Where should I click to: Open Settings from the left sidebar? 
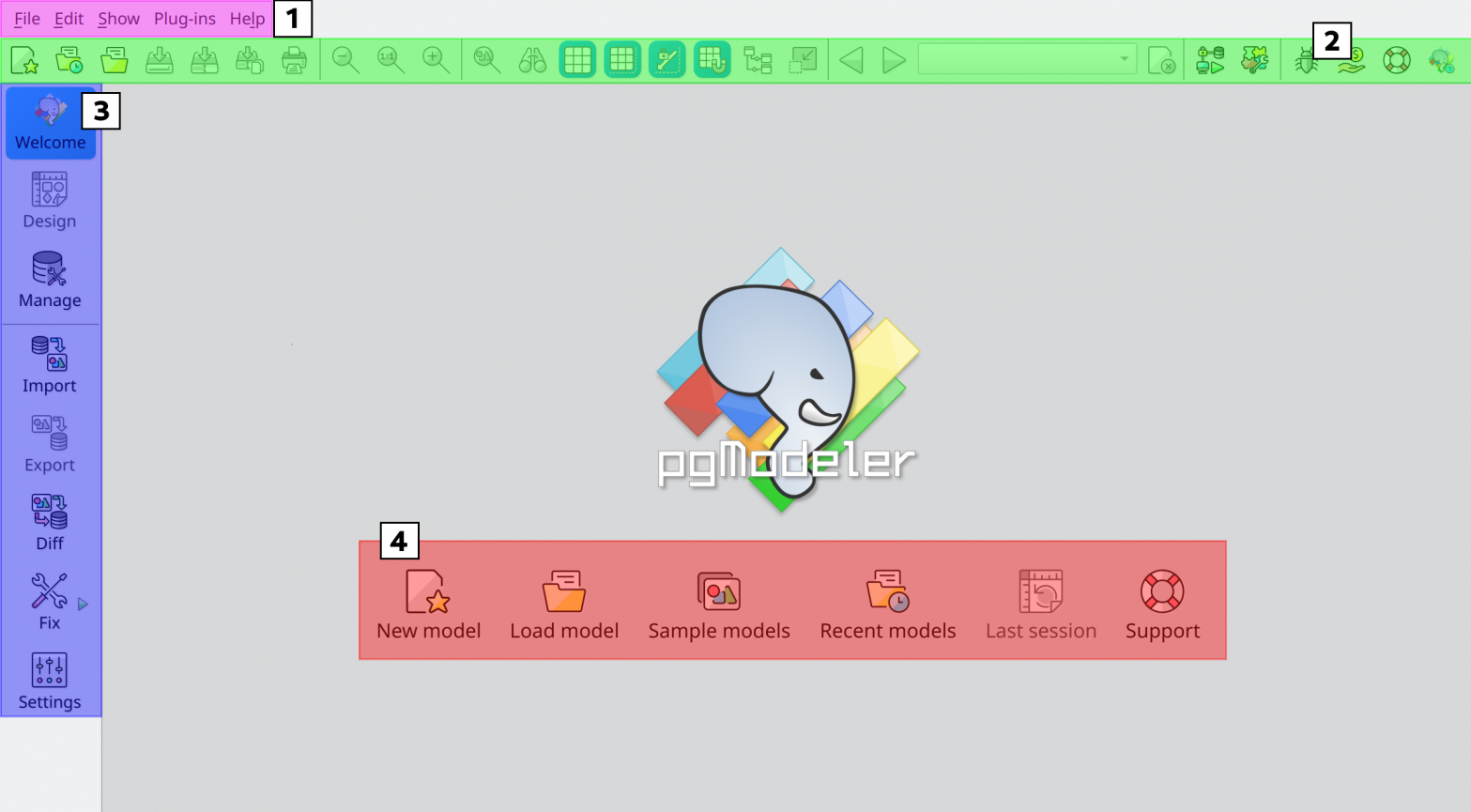(51, 682)
